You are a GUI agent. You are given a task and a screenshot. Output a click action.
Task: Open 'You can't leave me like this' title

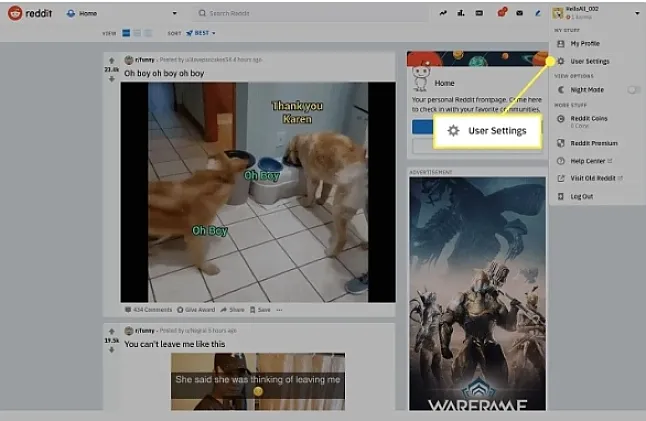[175, 344]
